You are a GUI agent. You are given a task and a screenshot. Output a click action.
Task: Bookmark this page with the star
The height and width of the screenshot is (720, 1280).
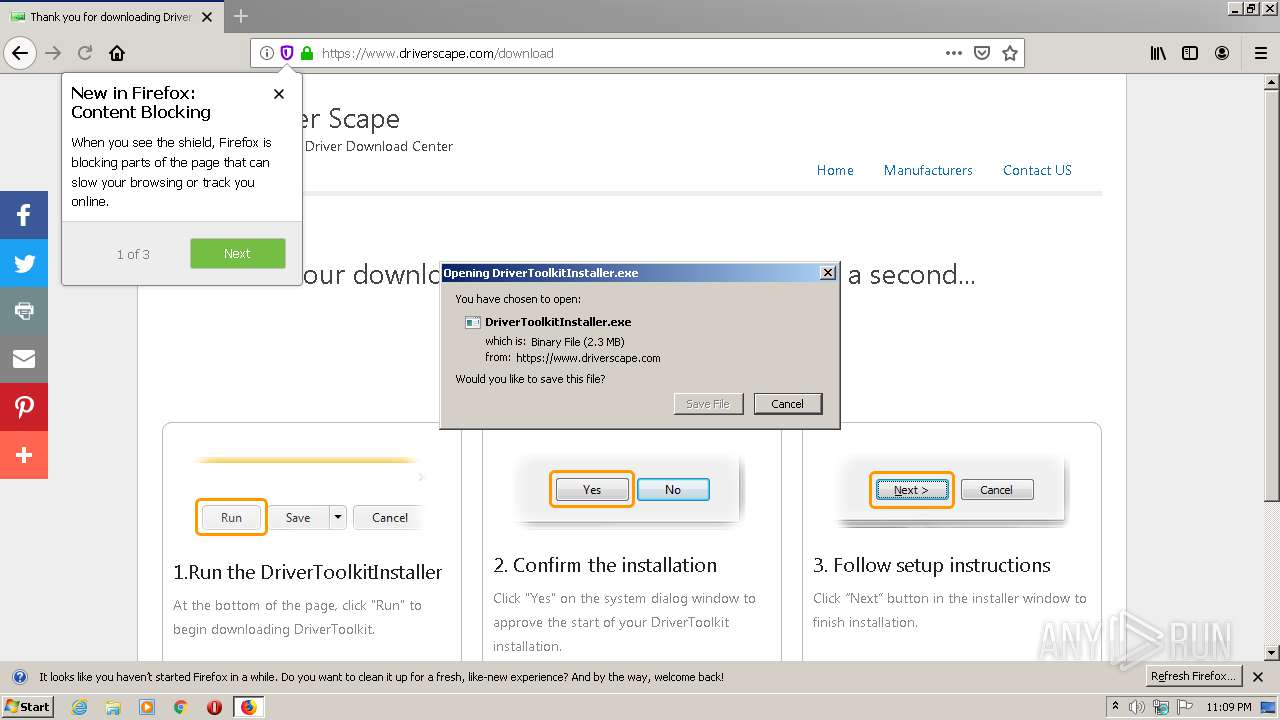point(1010,53)
